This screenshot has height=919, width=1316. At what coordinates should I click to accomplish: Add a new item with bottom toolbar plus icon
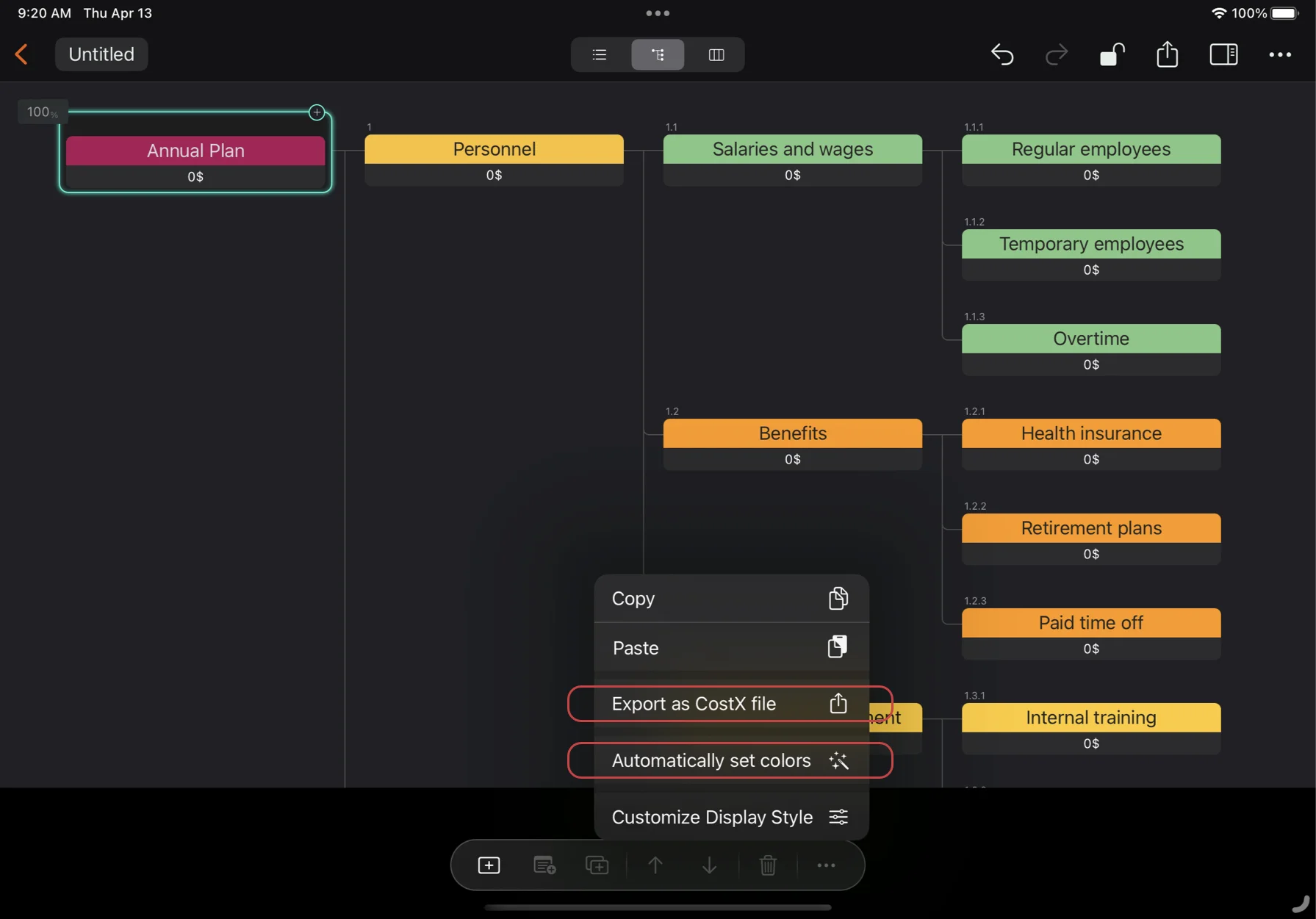tap(489, 865)
